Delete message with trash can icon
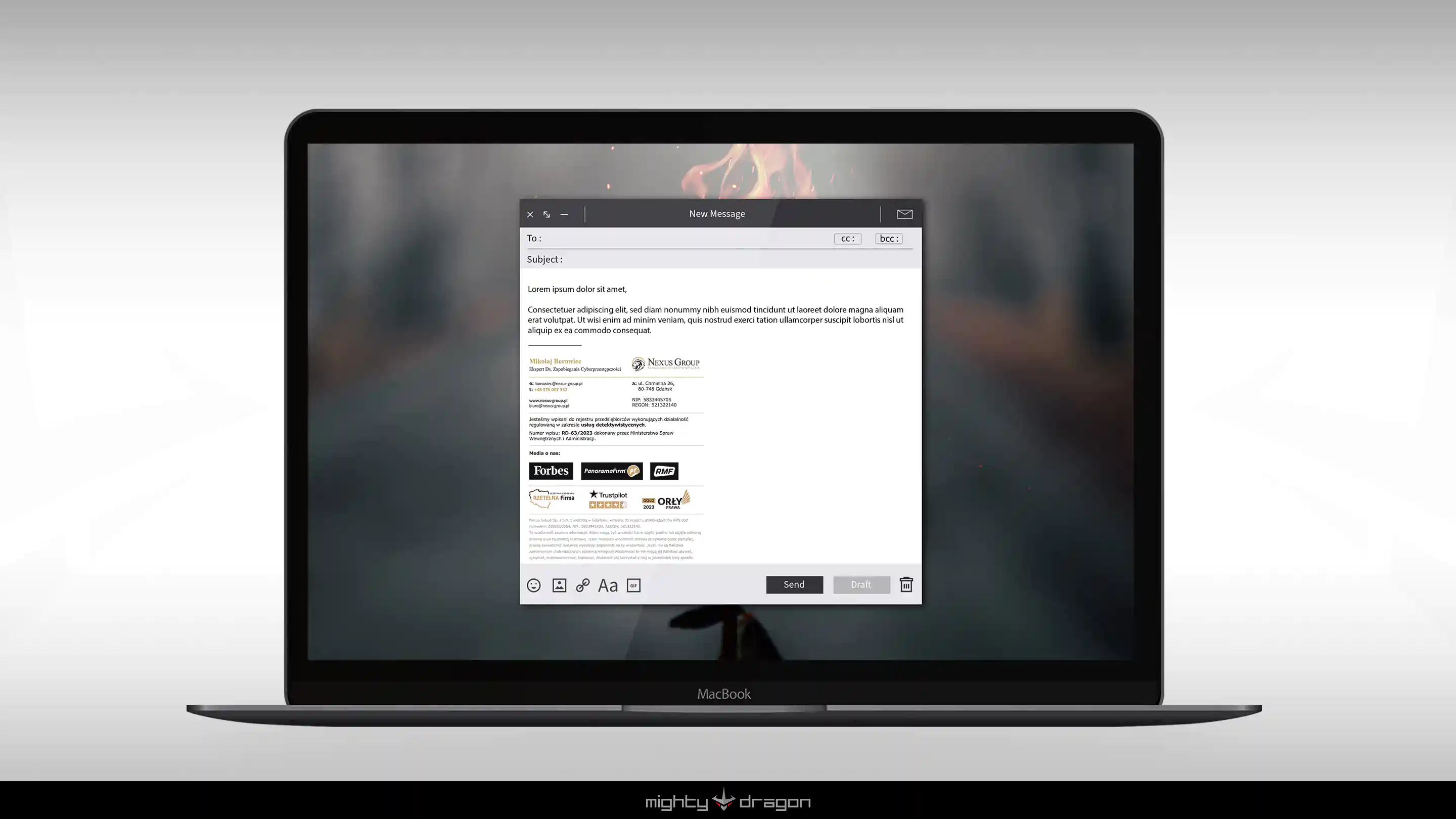Viewport: 1456px width, 819px height. click(x=906, y=584)
